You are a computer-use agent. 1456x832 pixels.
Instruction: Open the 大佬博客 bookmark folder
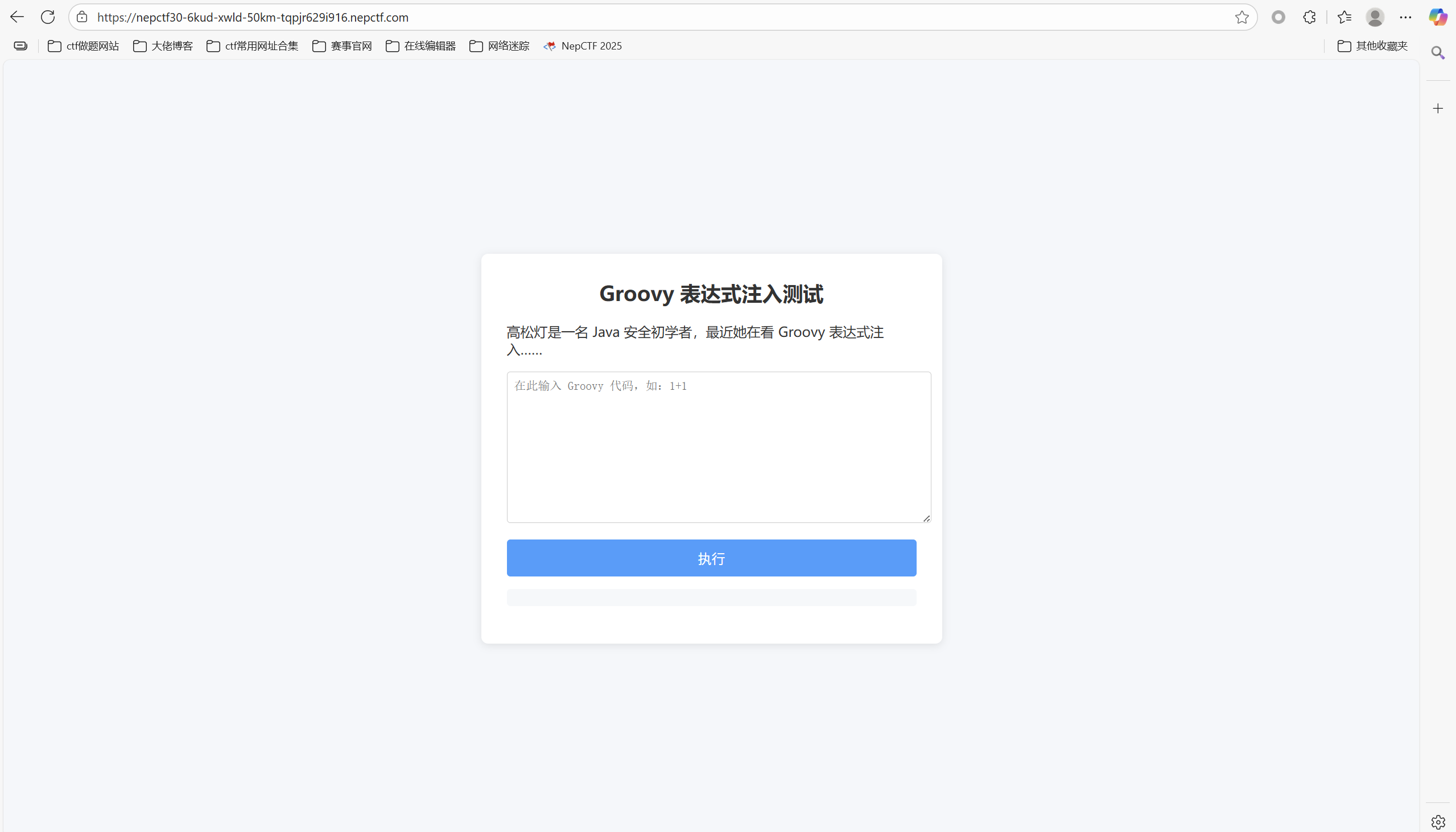coord(163,46)
